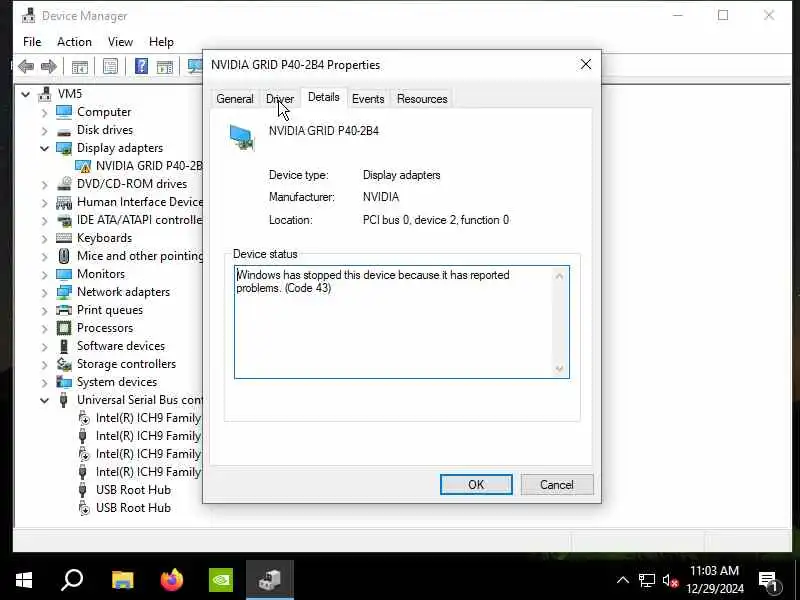Select the Mice and other pointing icon

[64, 256]
